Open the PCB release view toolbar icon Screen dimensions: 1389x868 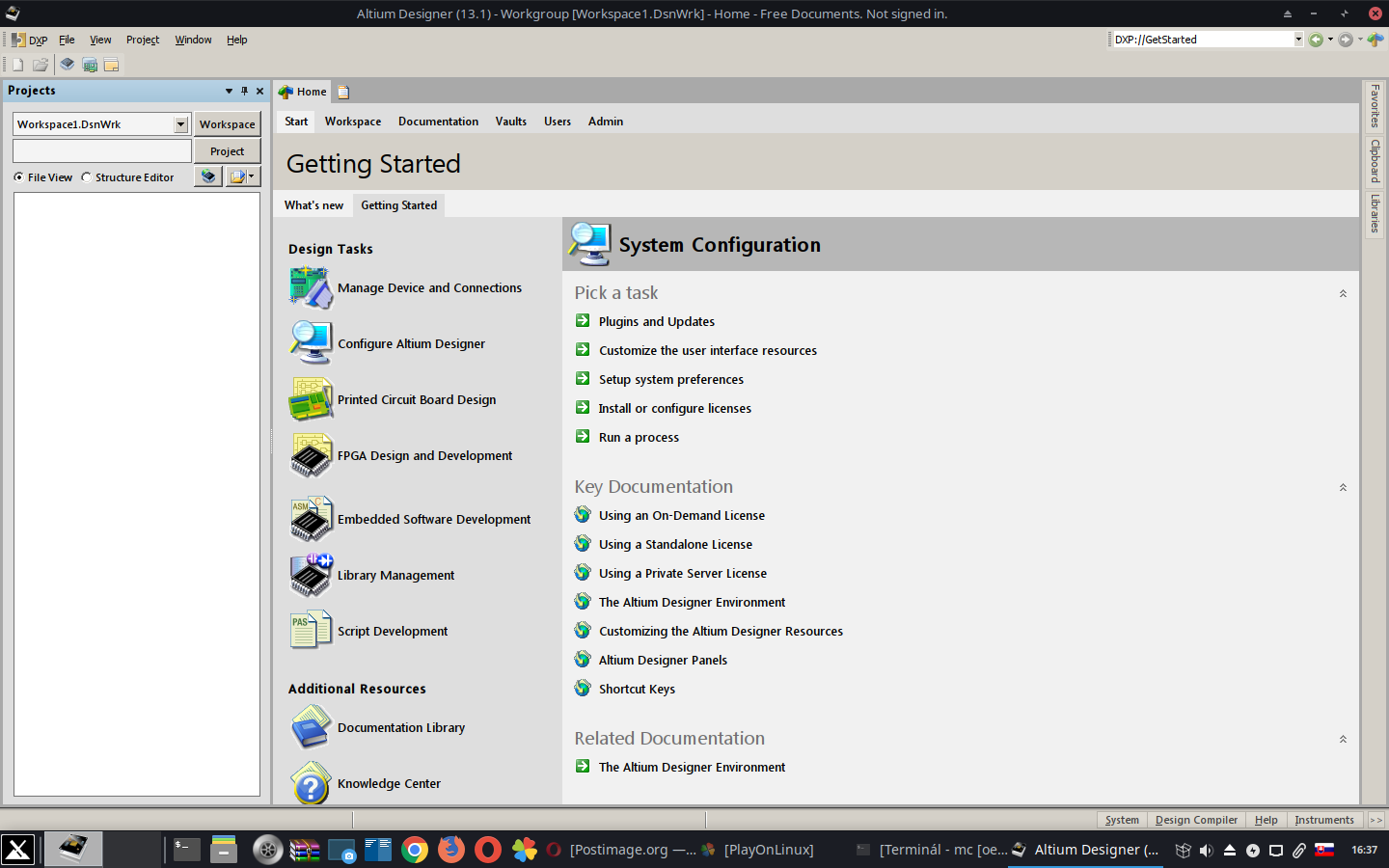tap(90, 65)
